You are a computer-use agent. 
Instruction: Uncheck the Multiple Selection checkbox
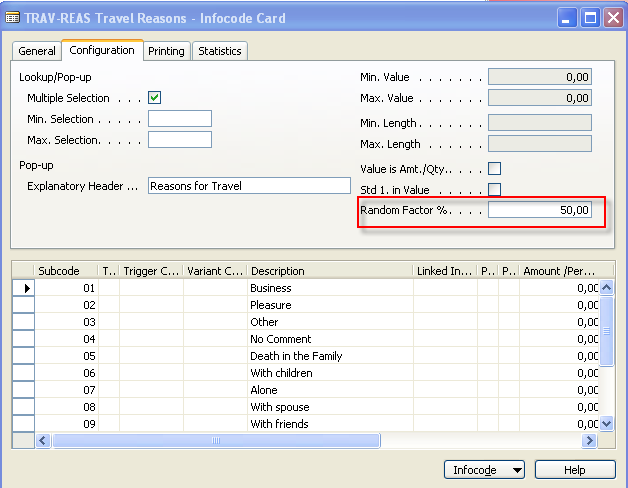pyautogui.click(x=155, y=98)
